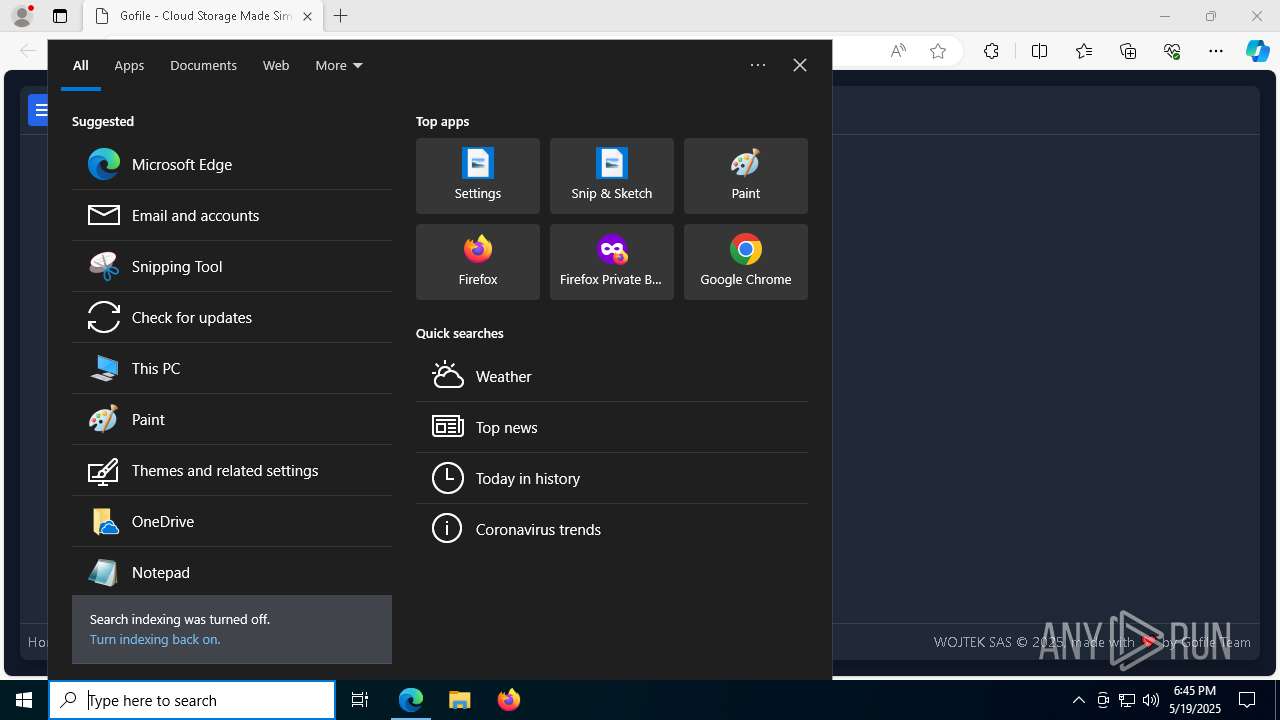Open This PC from suggestions

click(x=232, y=368)
